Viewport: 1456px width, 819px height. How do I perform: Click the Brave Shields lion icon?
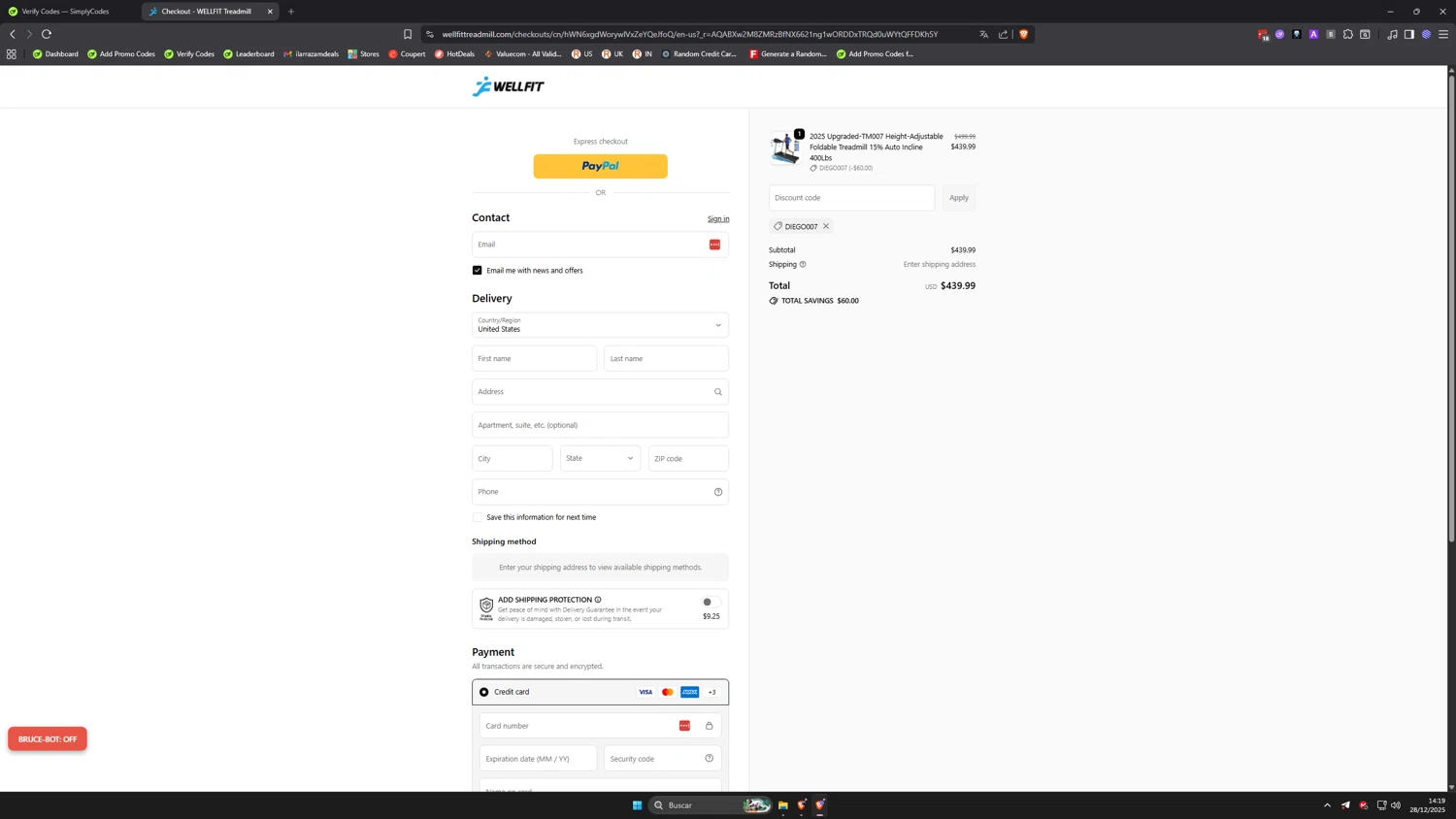click(1023, 34)
